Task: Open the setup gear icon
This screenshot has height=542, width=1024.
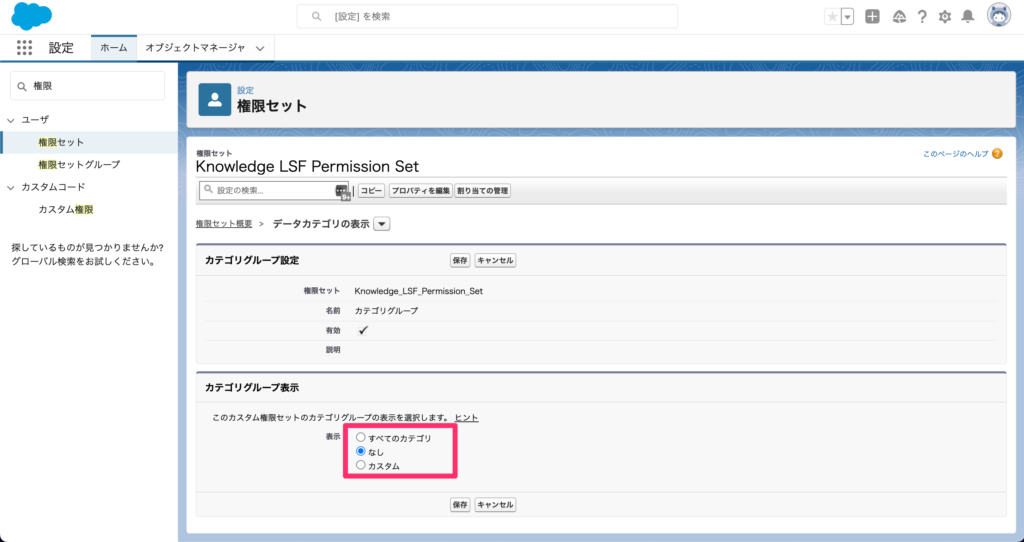Action: pos(945,16)
